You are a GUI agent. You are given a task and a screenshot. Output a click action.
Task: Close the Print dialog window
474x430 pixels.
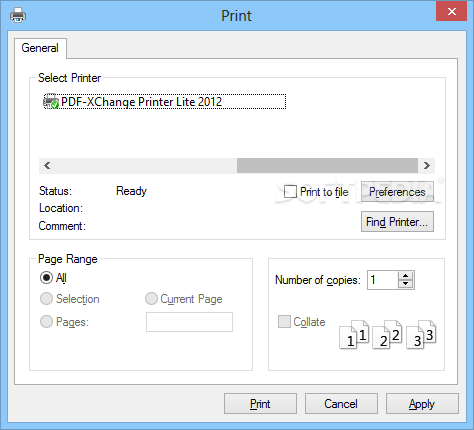tap(452, 11)
